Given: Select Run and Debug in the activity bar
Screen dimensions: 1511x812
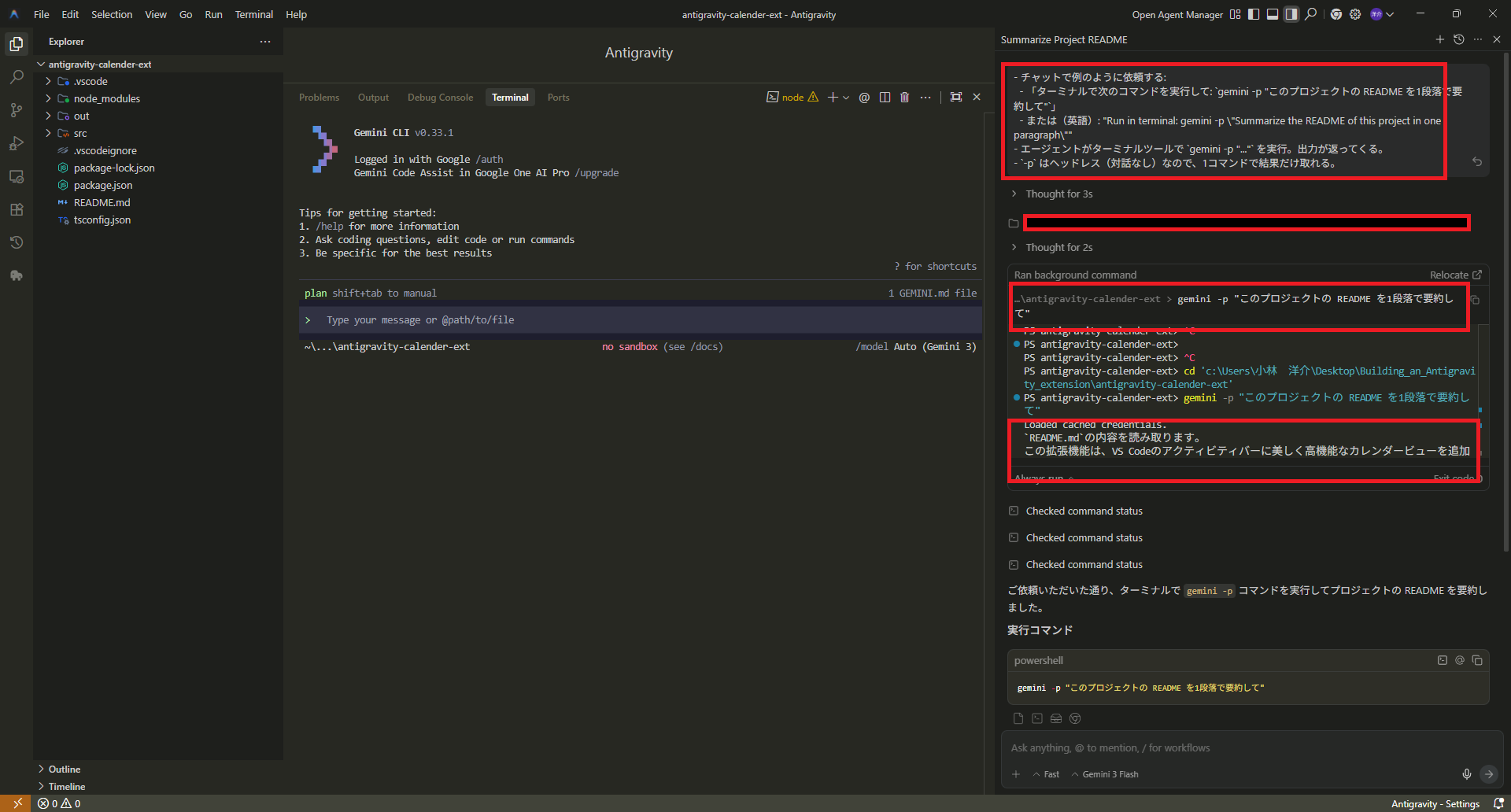Looking at the screenshot, I should click(17, 143).
